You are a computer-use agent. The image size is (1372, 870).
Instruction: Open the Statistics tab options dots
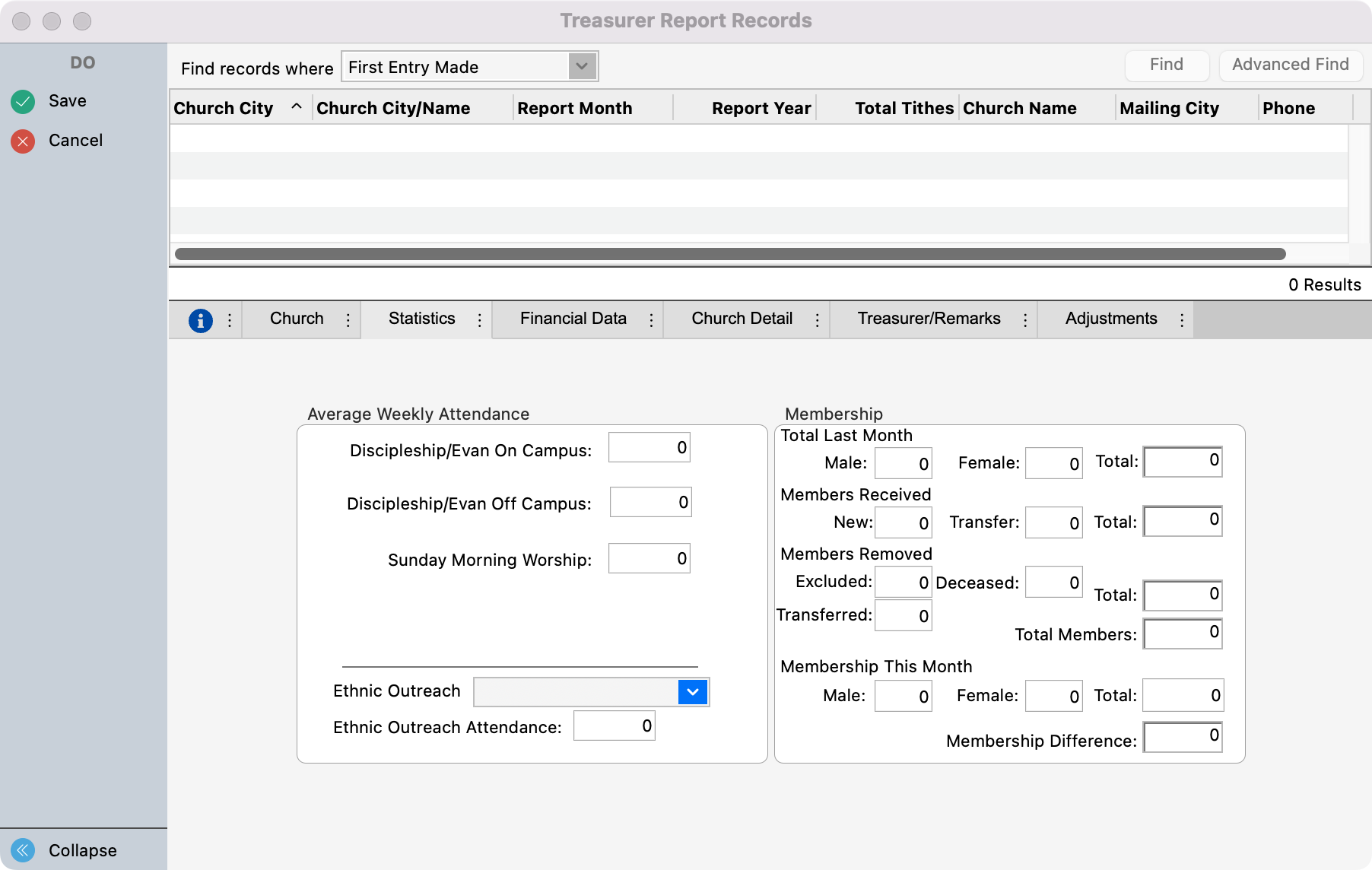[479, 320]
